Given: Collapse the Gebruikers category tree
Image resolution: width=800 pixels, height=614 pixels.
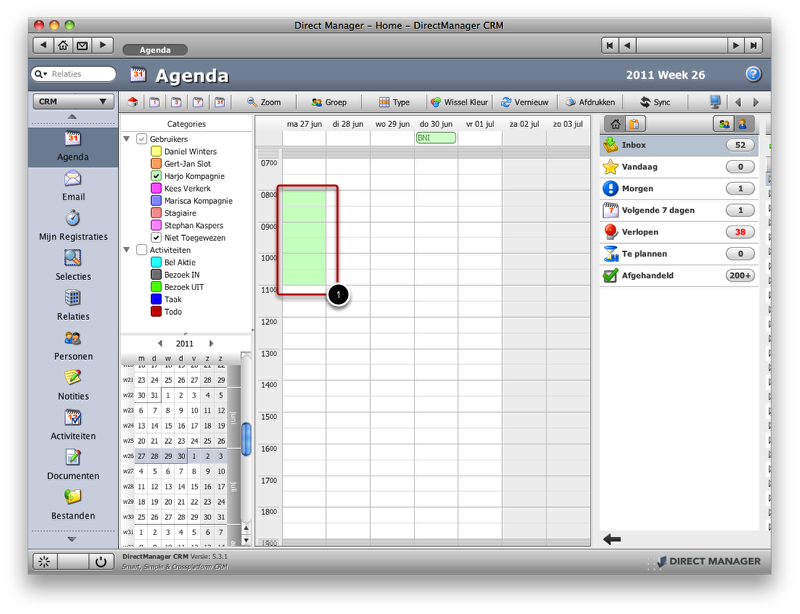Looking at the screenshot, I should tap(127, 139).
